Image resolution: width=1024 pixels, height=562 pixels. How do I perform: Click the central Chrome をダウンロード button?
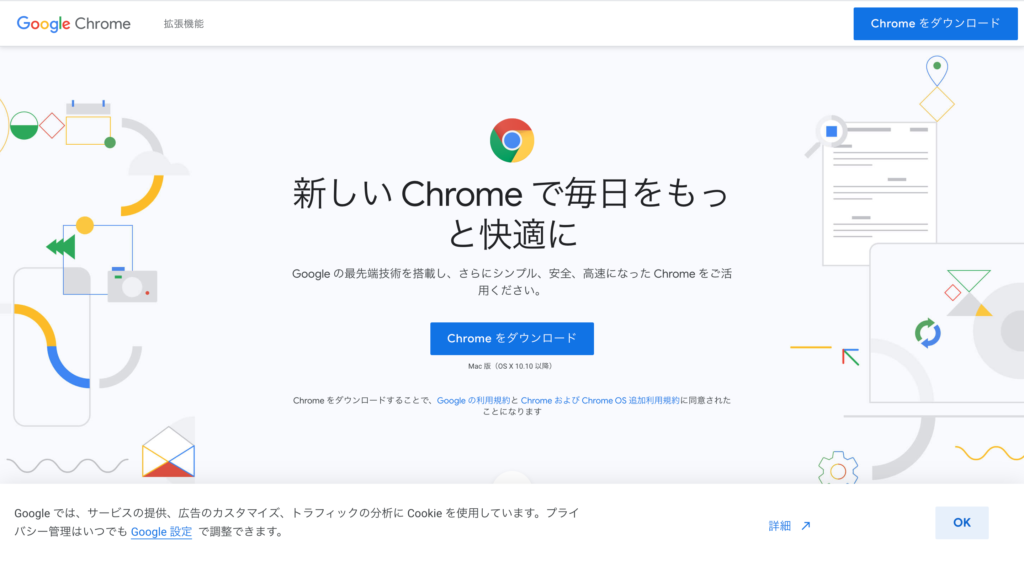pyautogui.click(x=512, y=338)
